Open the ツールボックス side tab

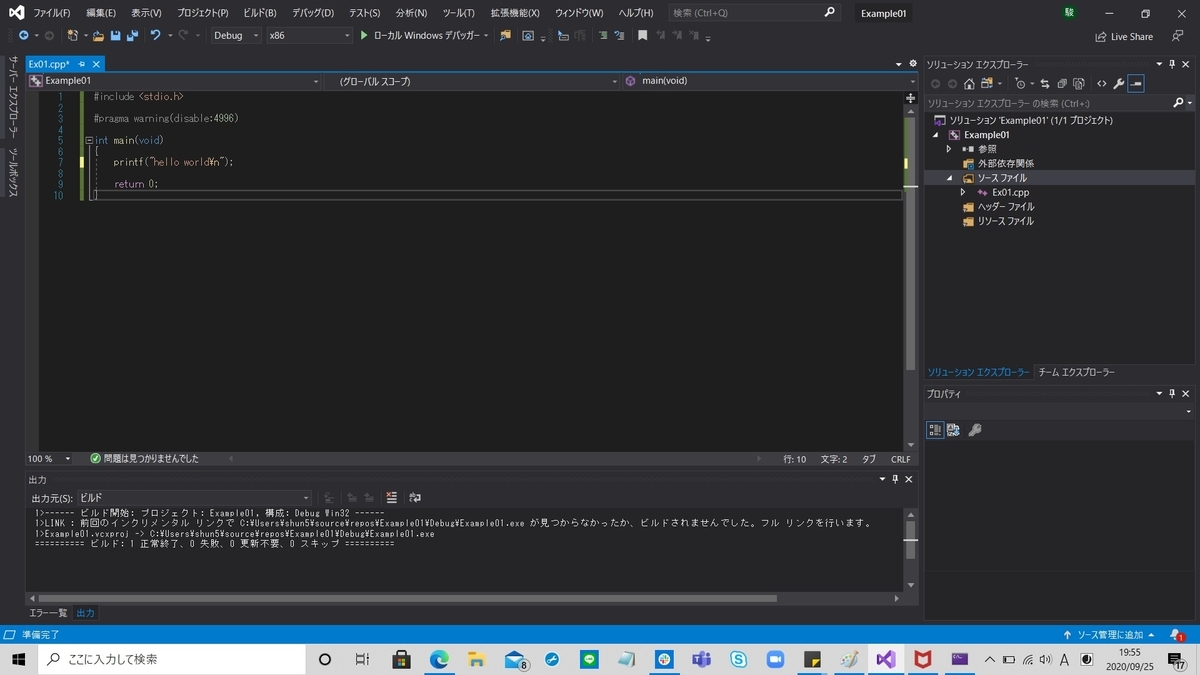tap(13, 172)
